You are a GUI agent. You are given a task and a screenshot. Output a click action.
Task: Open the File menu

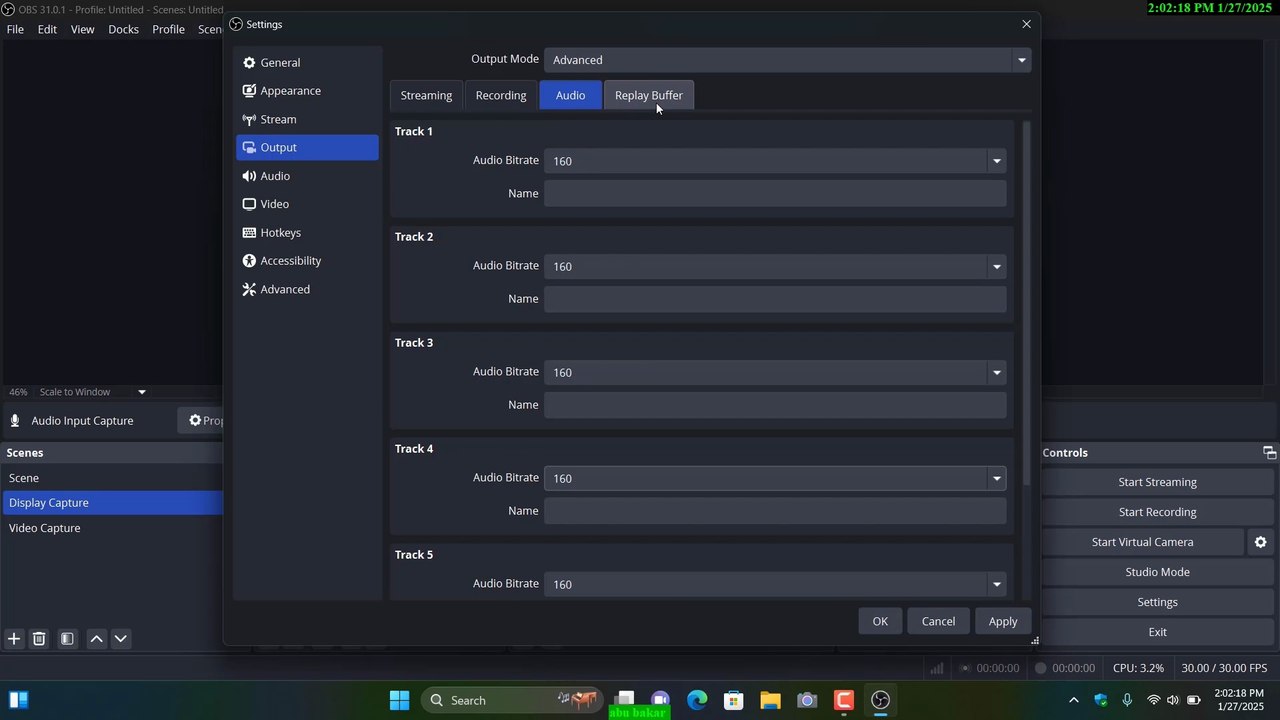[x=15, y=29]
